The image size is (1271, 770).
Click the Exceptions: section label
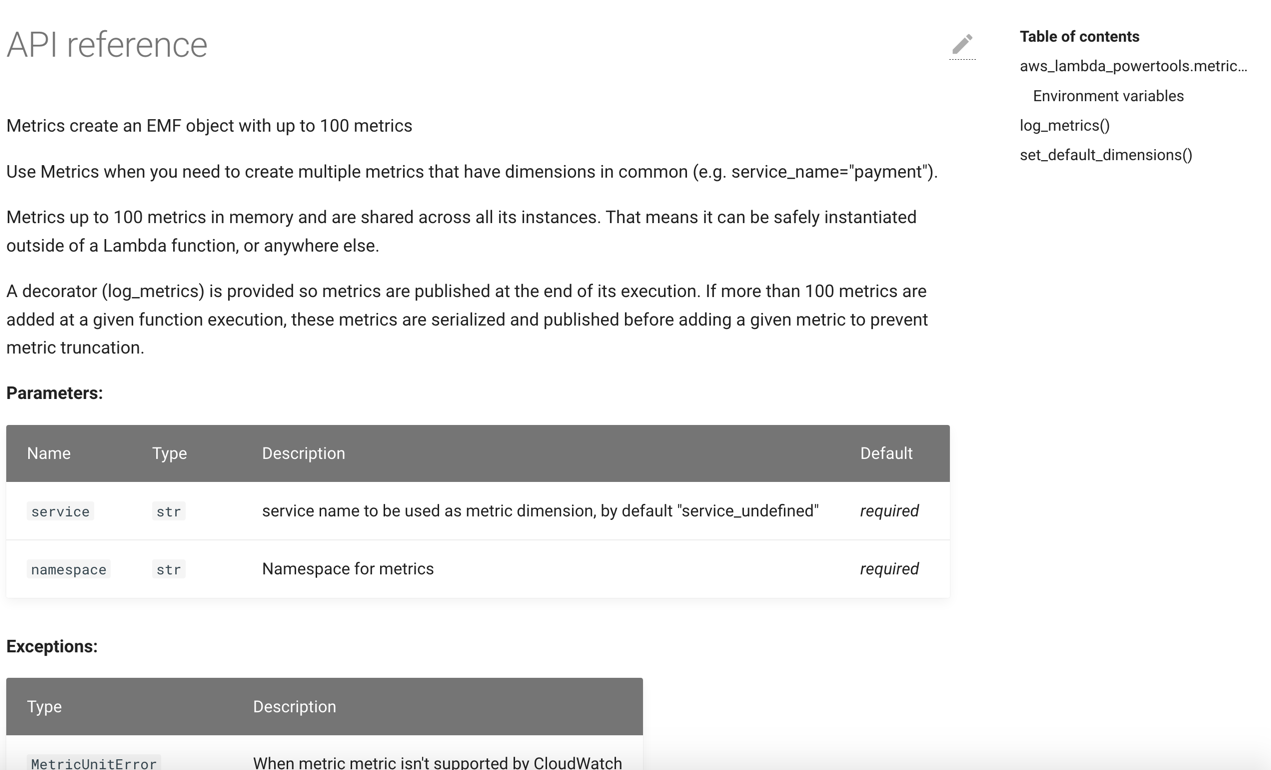point(52,646)
